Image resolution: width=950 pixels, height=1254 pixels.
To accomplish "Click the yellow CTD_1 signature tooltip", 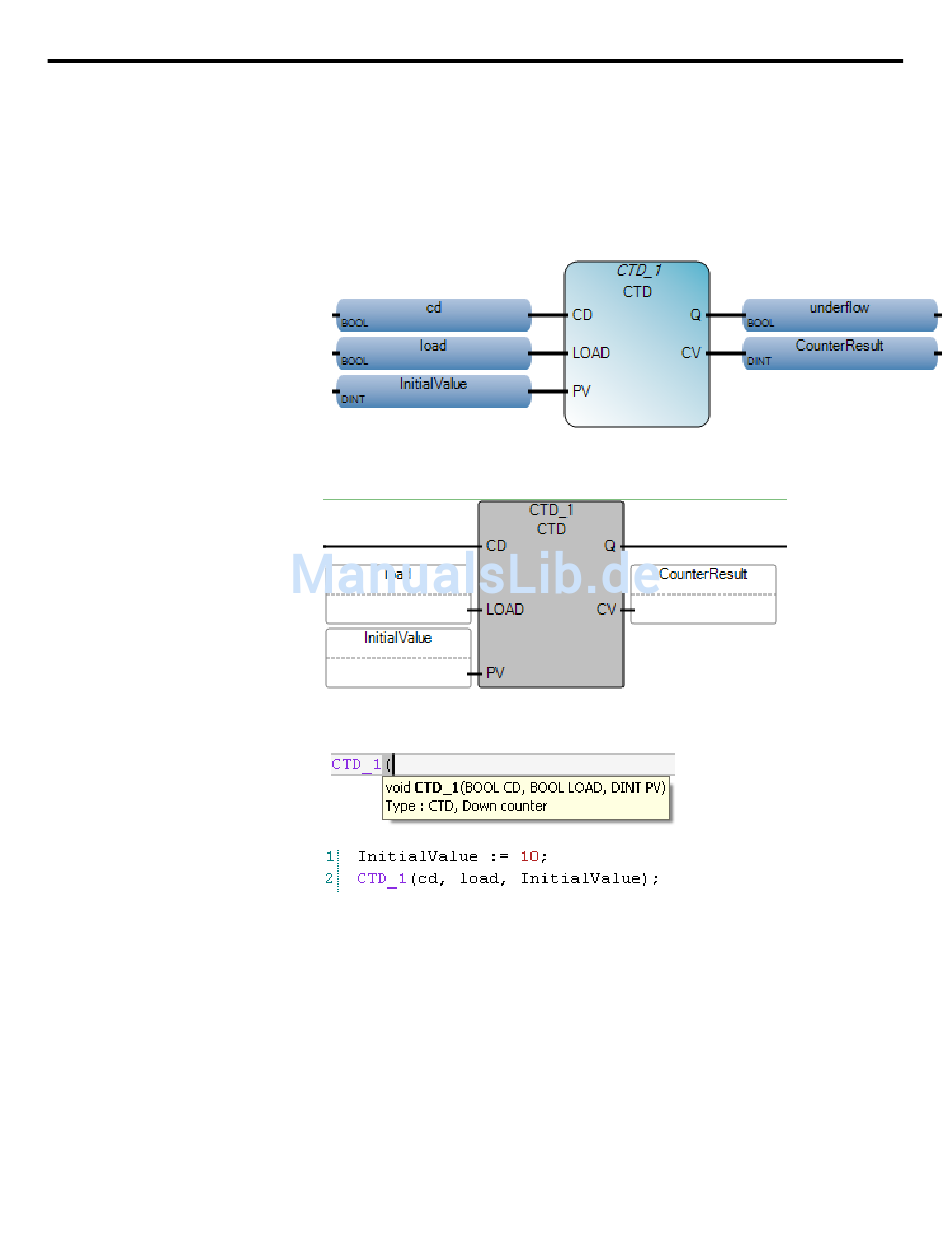I will [x=527, y=797].
